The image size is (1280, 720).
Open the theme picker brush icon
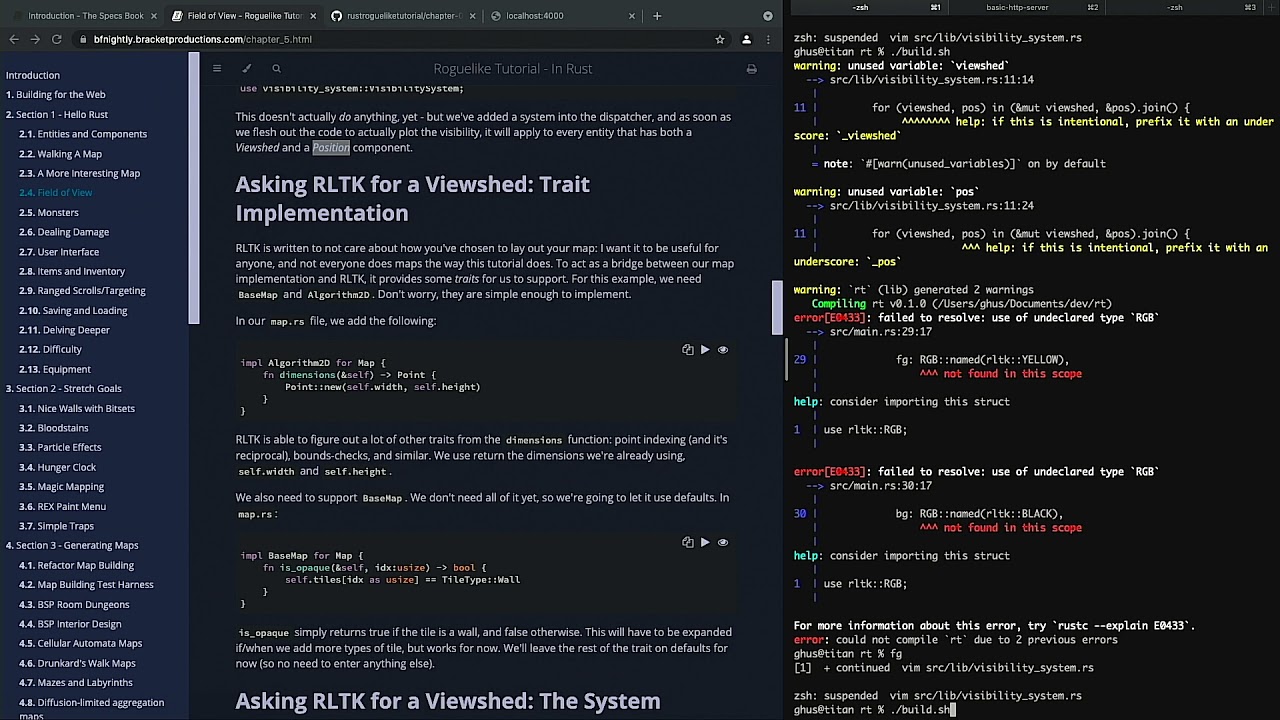coord(247,69)
